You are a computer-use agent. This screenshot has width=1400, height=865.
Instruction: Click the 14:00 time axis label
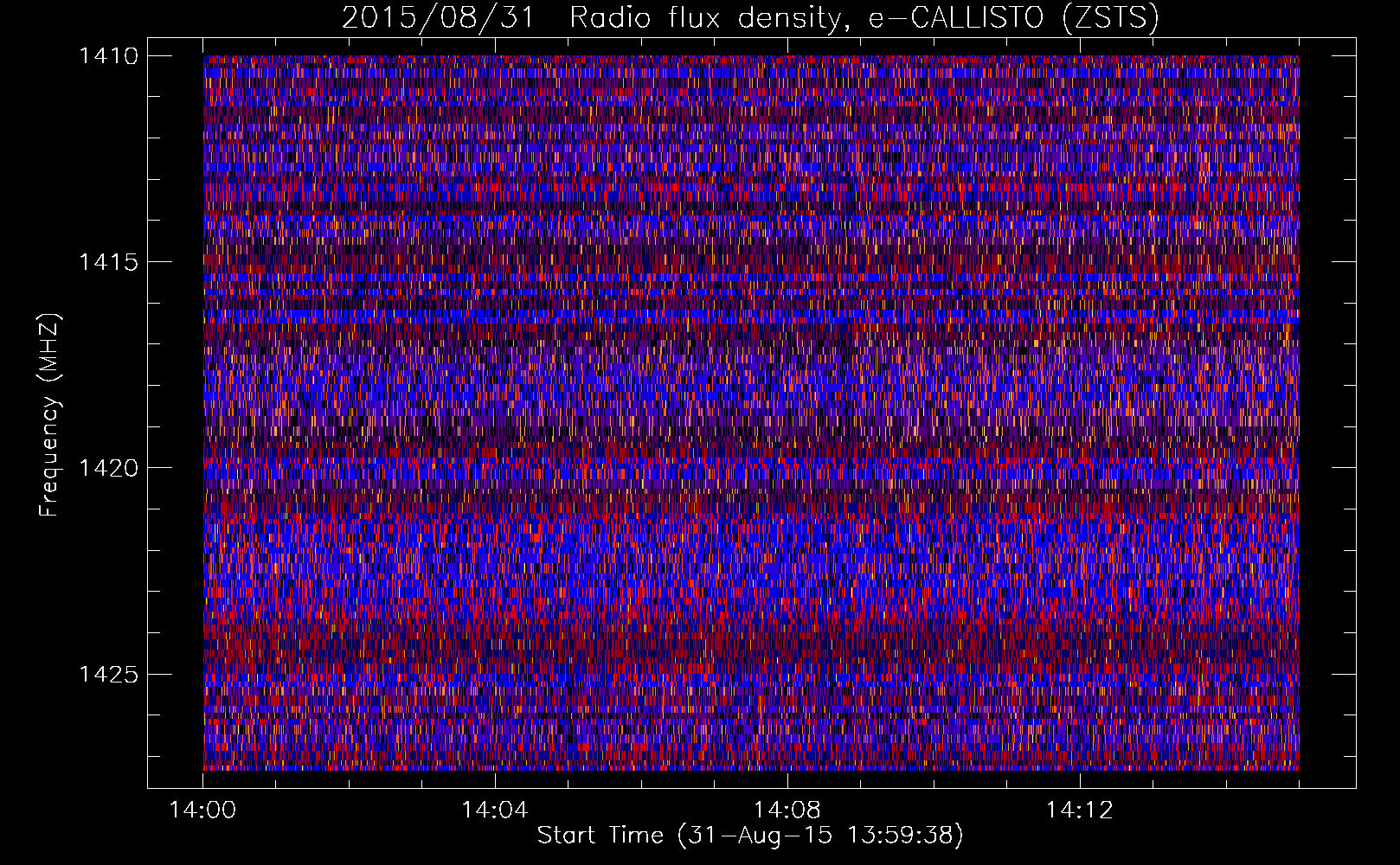[202, 811]
